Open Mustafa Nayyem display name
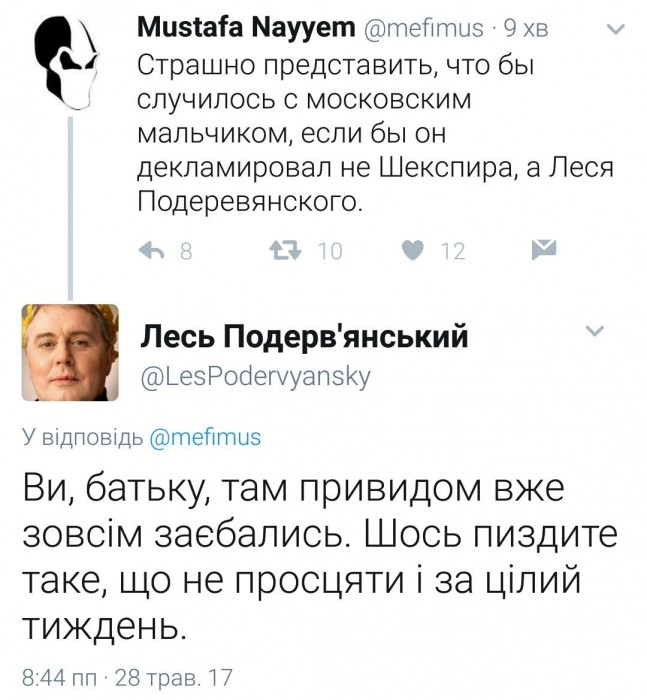This screenshot has width=647, height=700. click(246, 28)
